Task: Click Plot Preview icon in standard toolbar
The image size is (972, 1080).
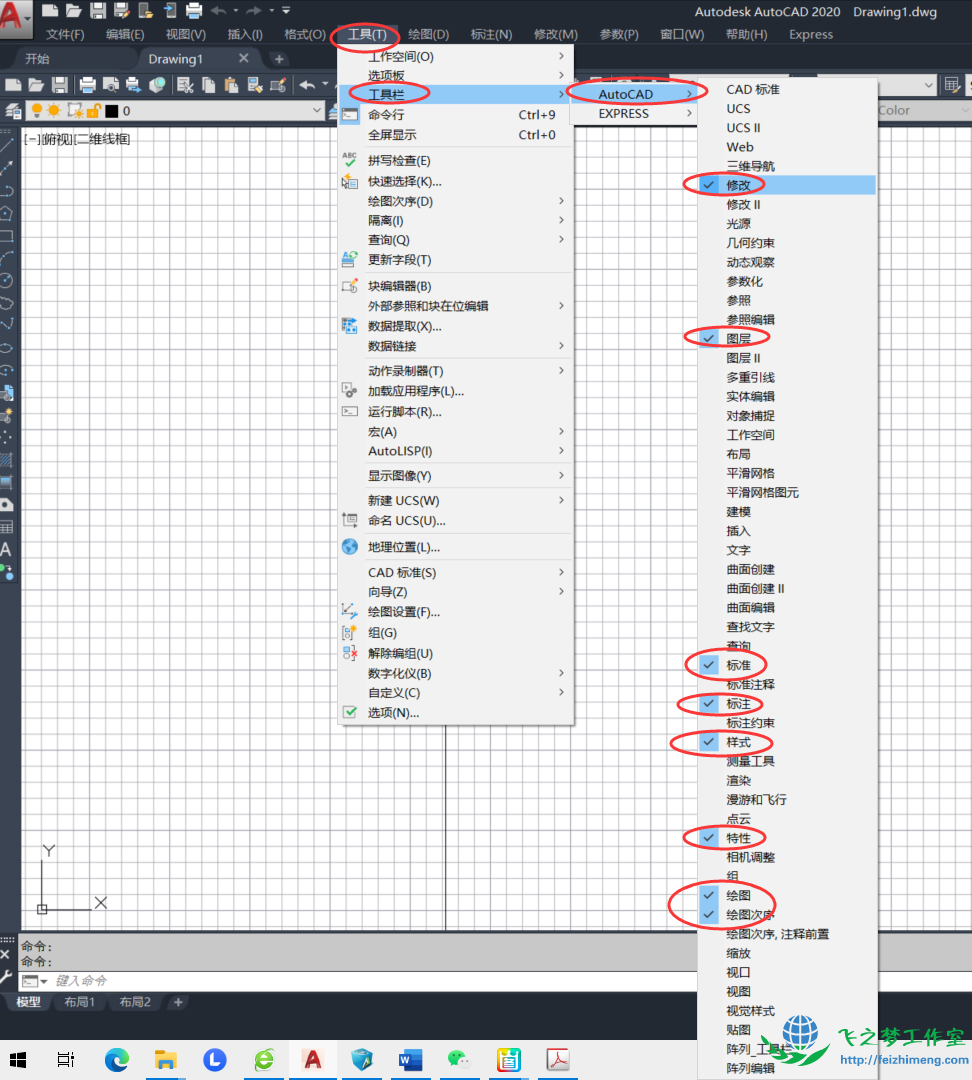Action: (110, 85)
